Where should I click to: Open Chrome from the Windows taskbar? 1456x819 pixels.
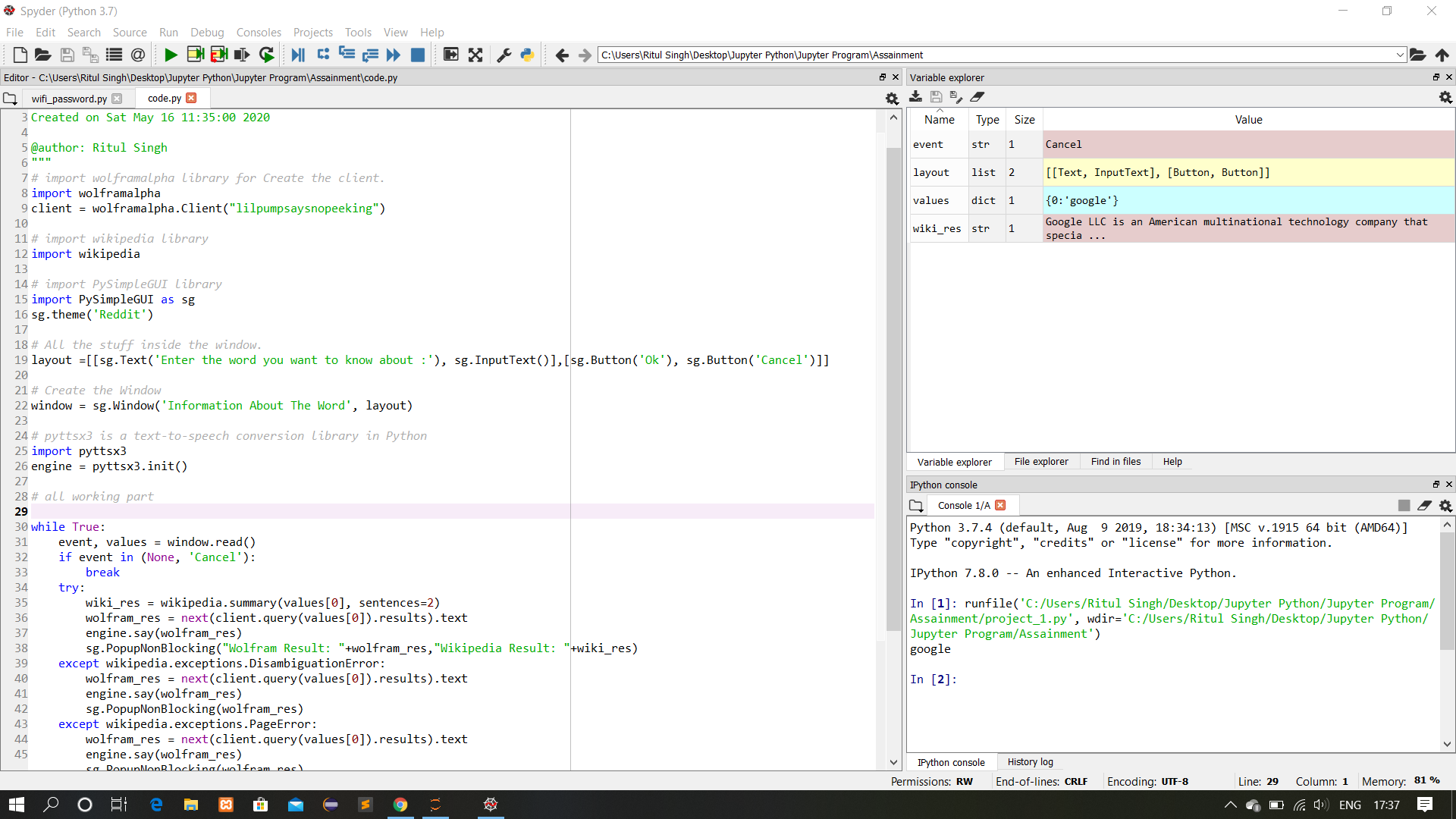400,805
